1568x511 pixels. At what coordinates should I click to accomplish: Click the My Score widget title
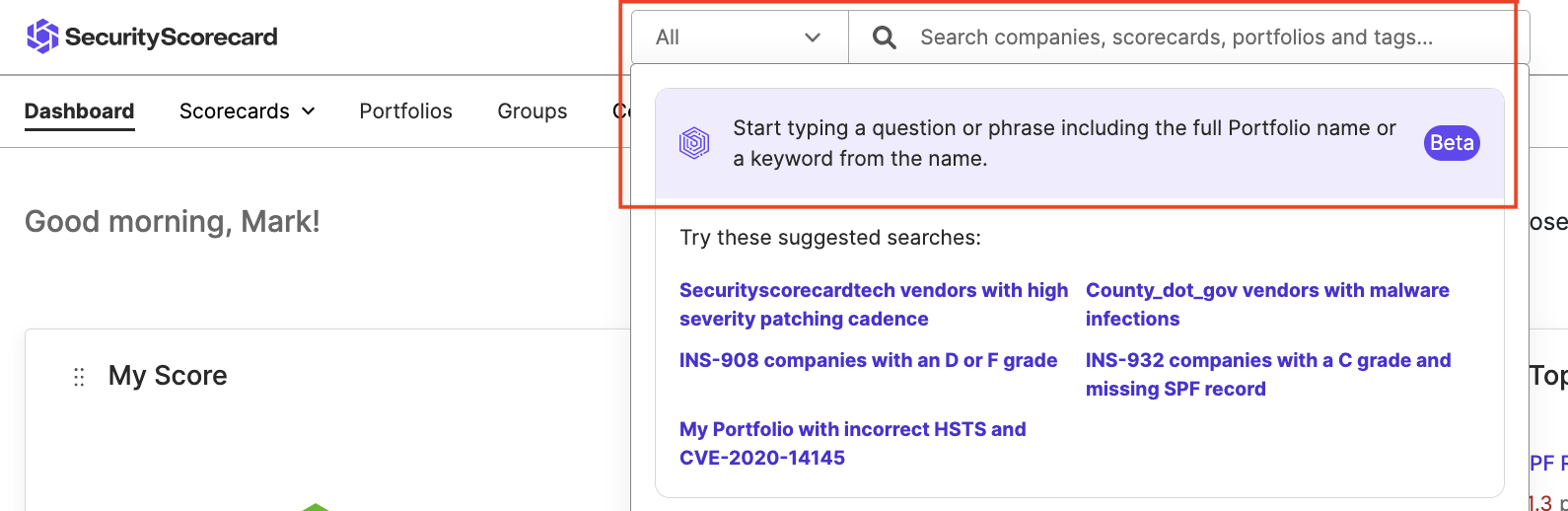tap(168, 376)
